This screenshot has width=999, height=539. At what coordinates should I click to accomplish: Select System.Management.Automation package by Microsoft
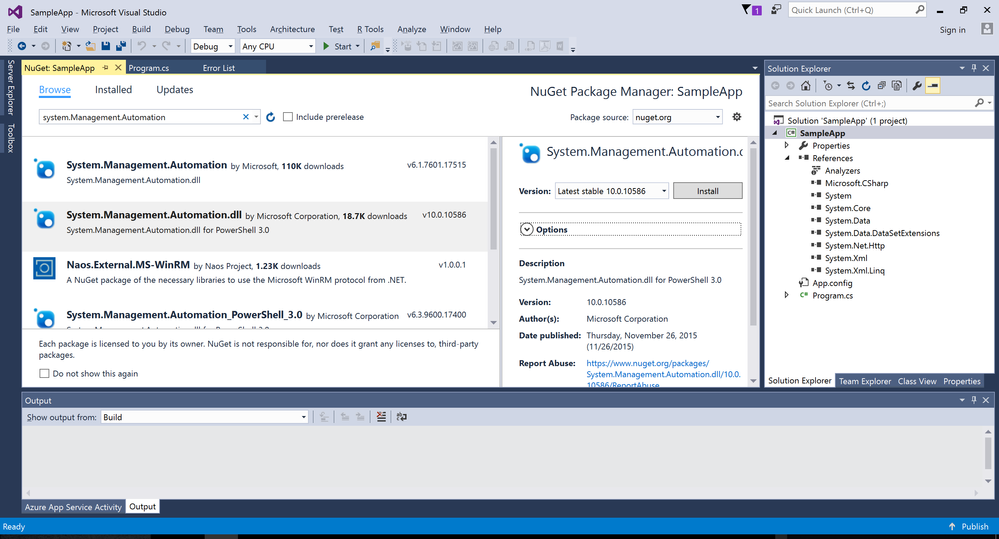click(x=256, y=172)
